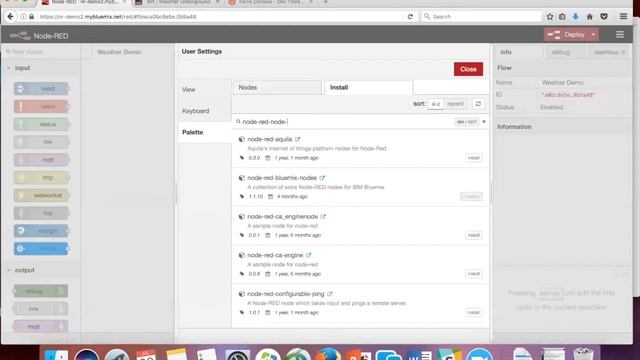Install node-red-ca-engine module

click(x=473, y=274)
